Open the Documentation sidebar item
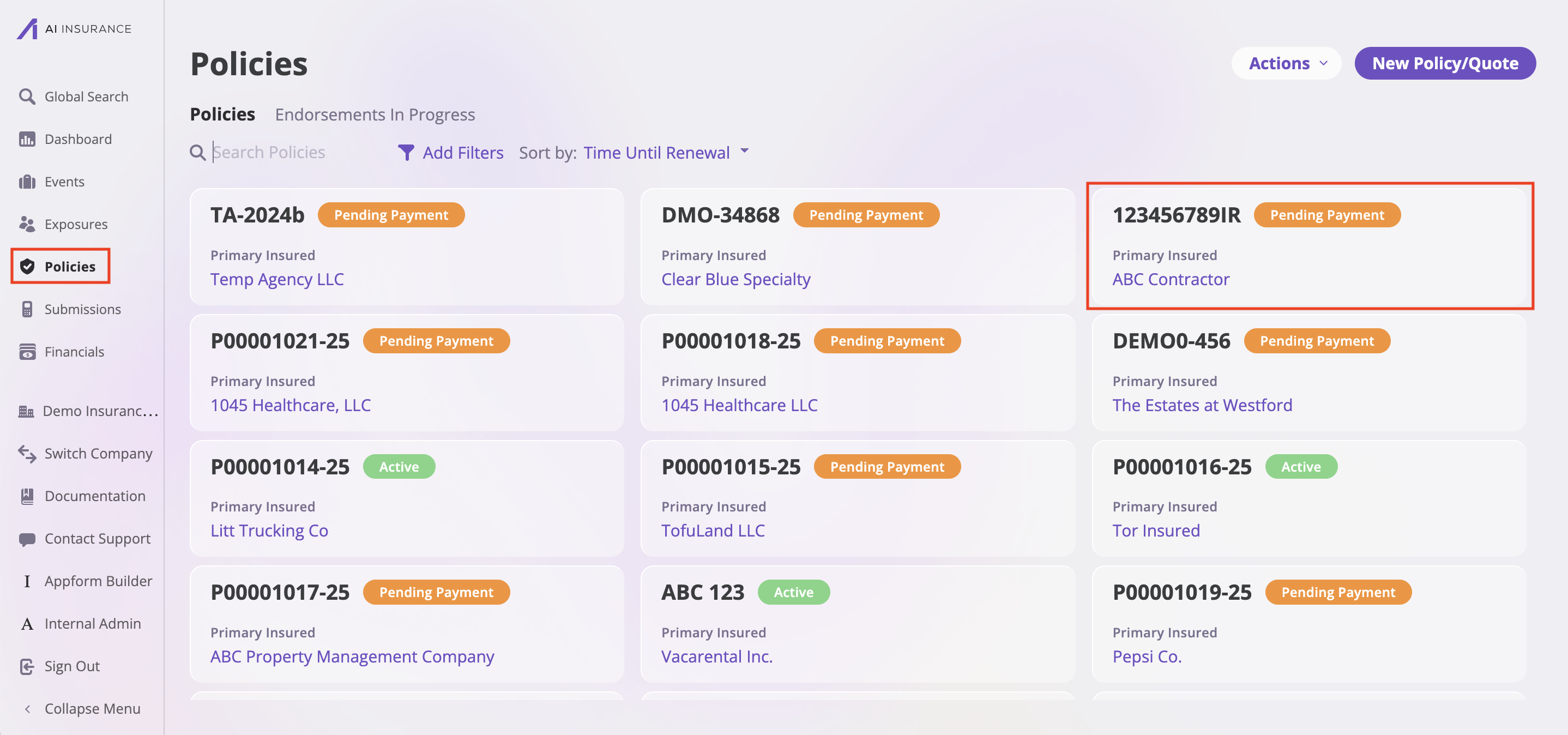Viewport: 1568px width, 735px height. [94, 496]
